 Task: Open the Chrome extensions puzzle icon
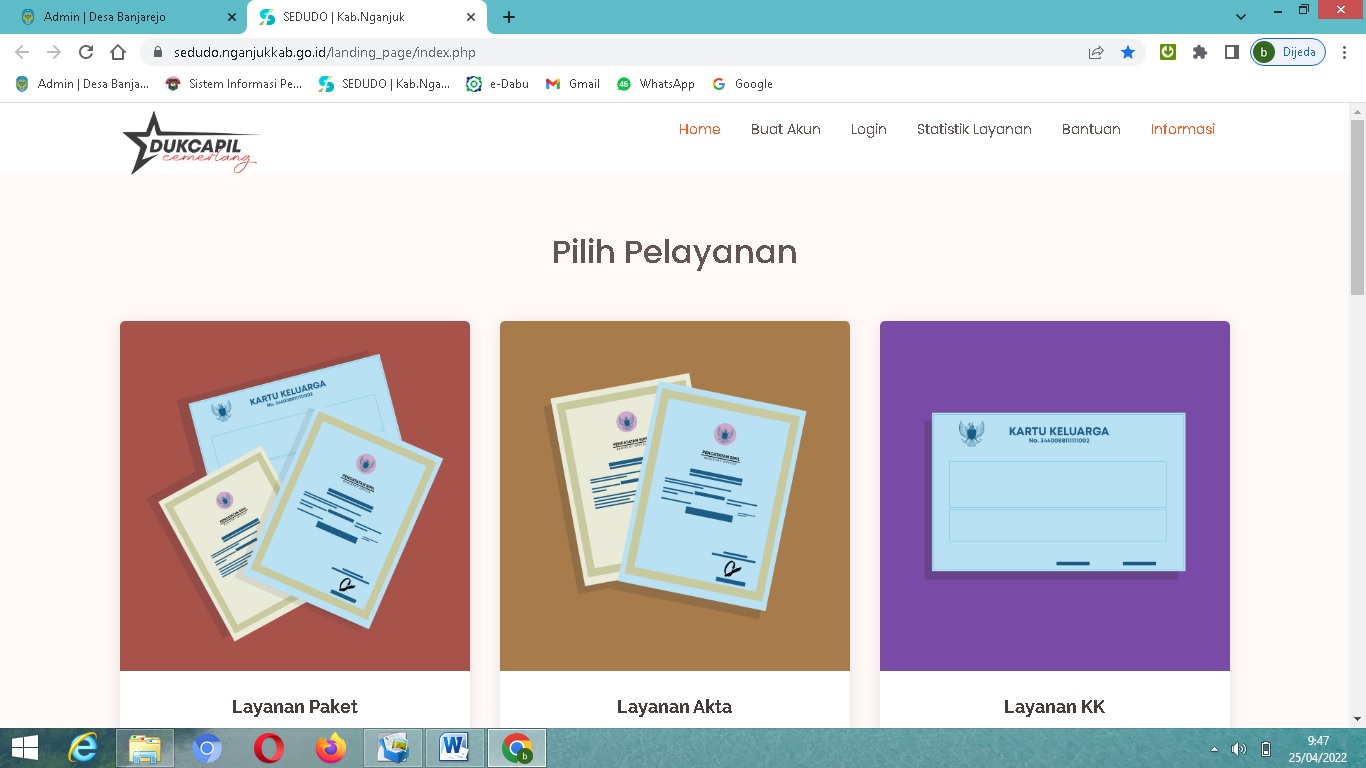coord(1200,52)
